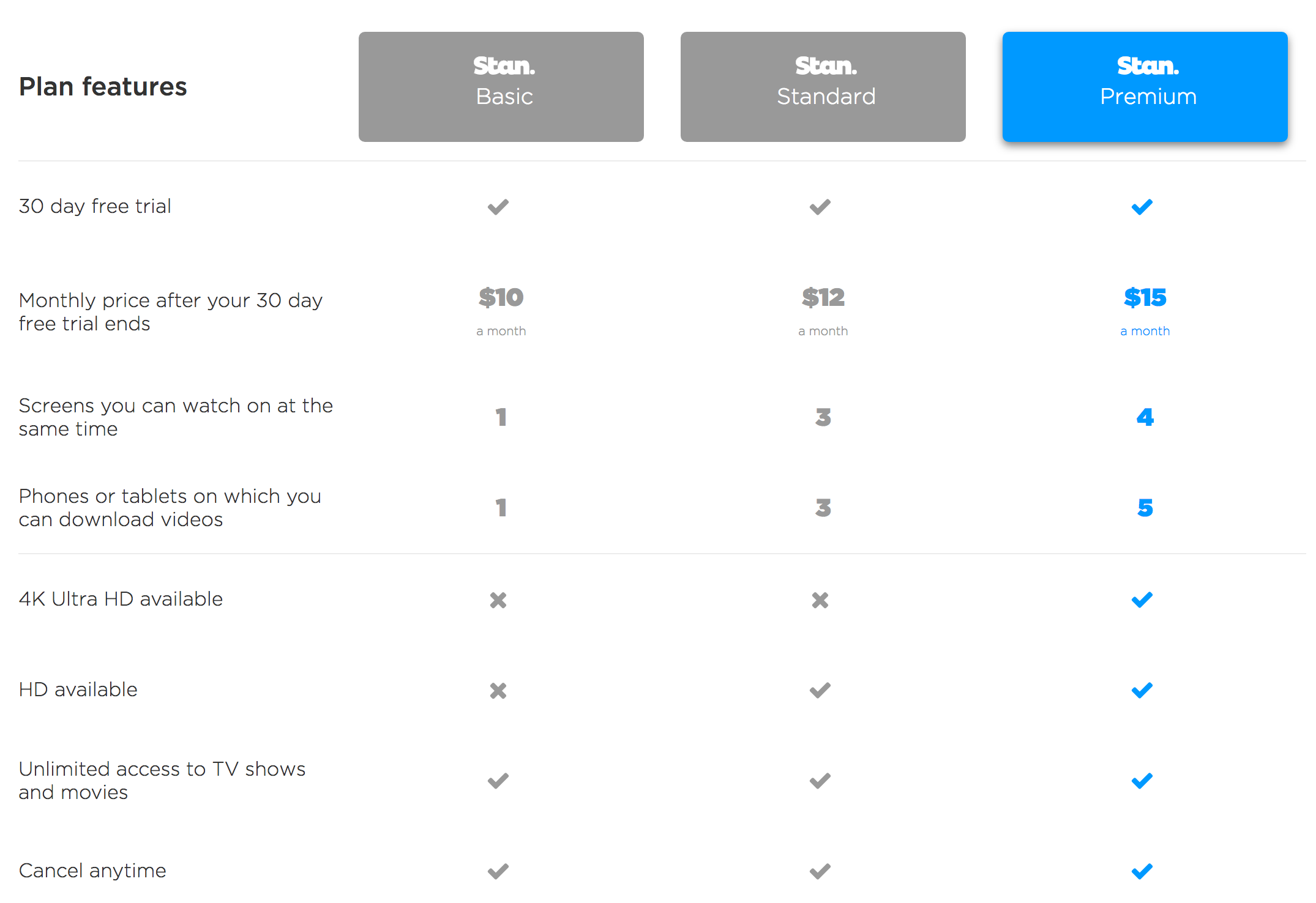Click the Basic HD available cross icon
Screen dimensions: 1316x903
(x=498, y=691)
